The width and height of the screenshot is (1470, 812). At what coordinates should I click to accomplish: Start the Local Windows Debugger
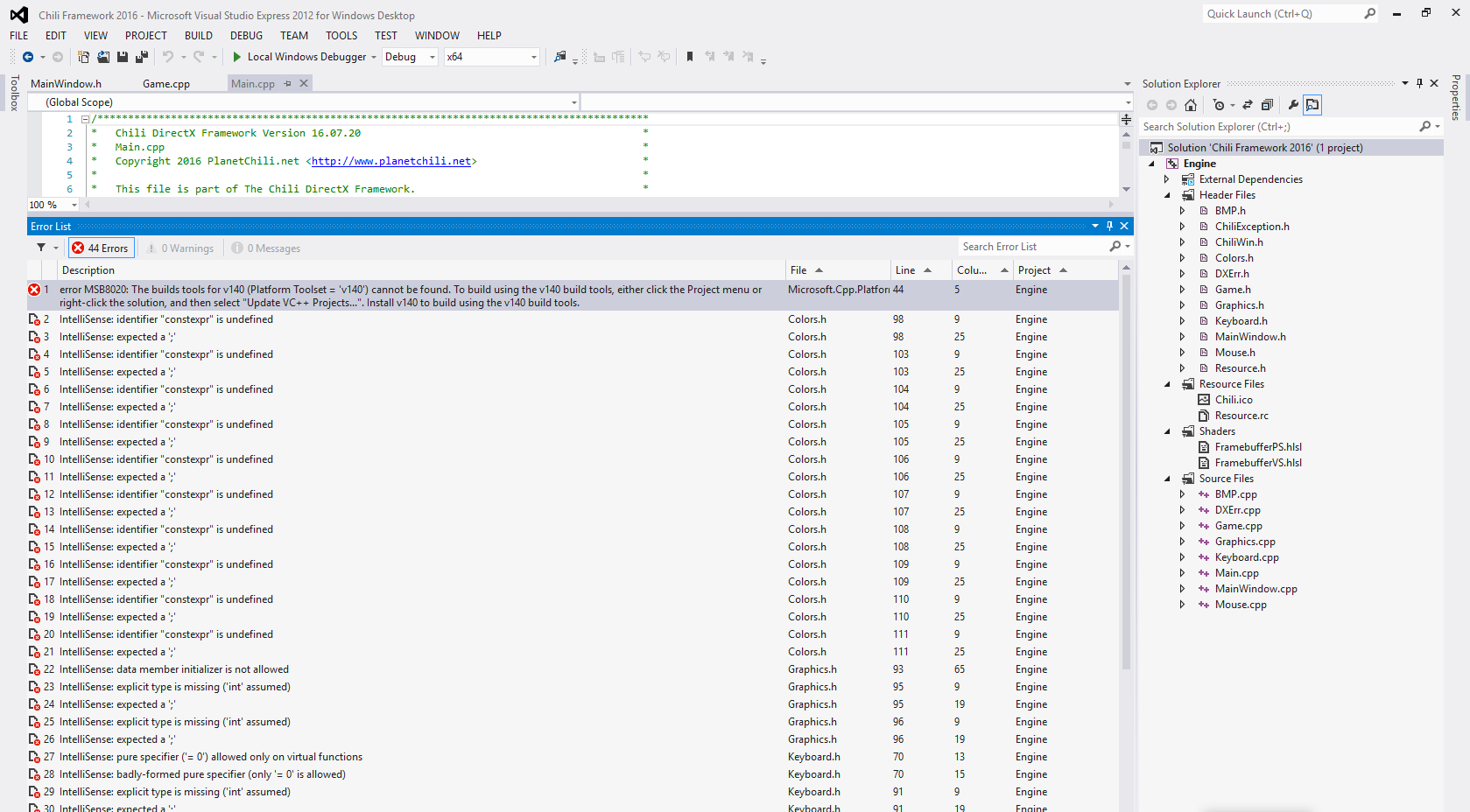coord(299,57)
